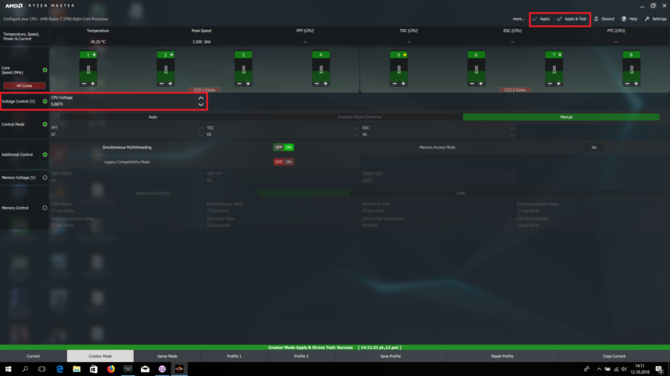Increase core 2 speed with plus button
The width and height of the screenshot is (670, 376).
[170, 84]
